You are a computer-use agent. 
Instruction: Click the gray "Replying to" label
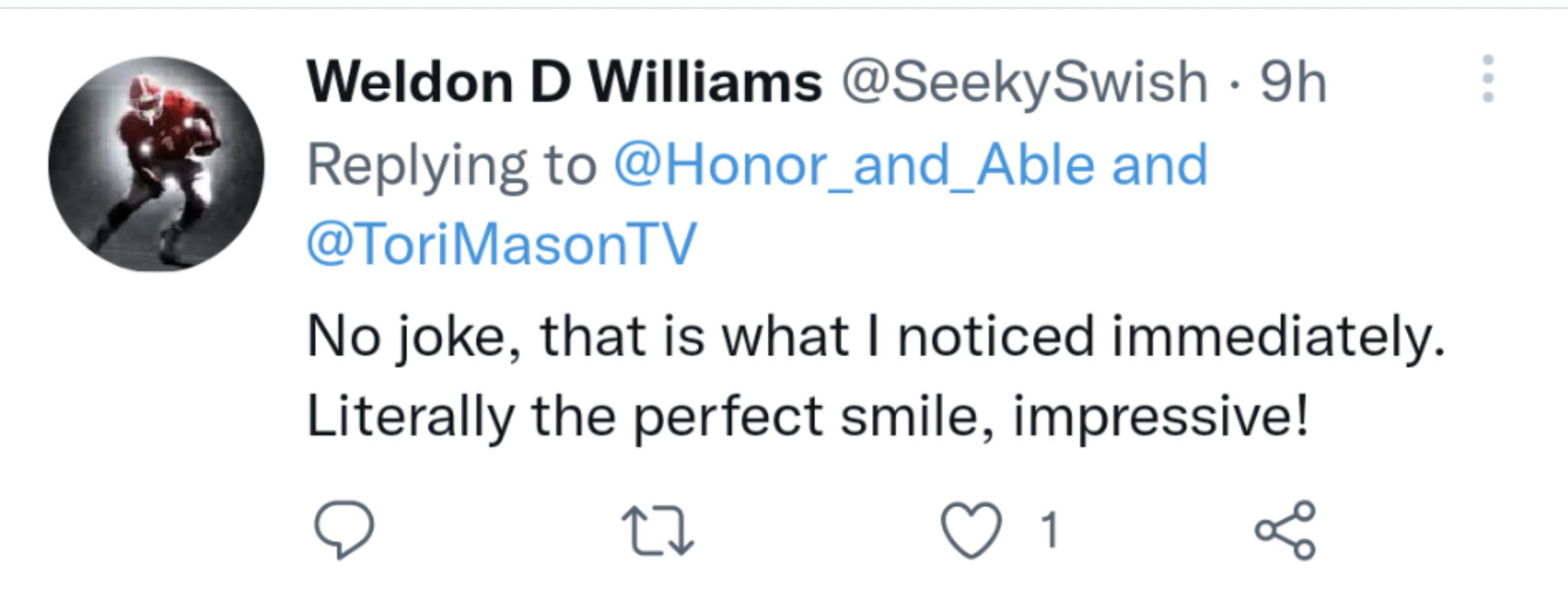coord(451,165)
